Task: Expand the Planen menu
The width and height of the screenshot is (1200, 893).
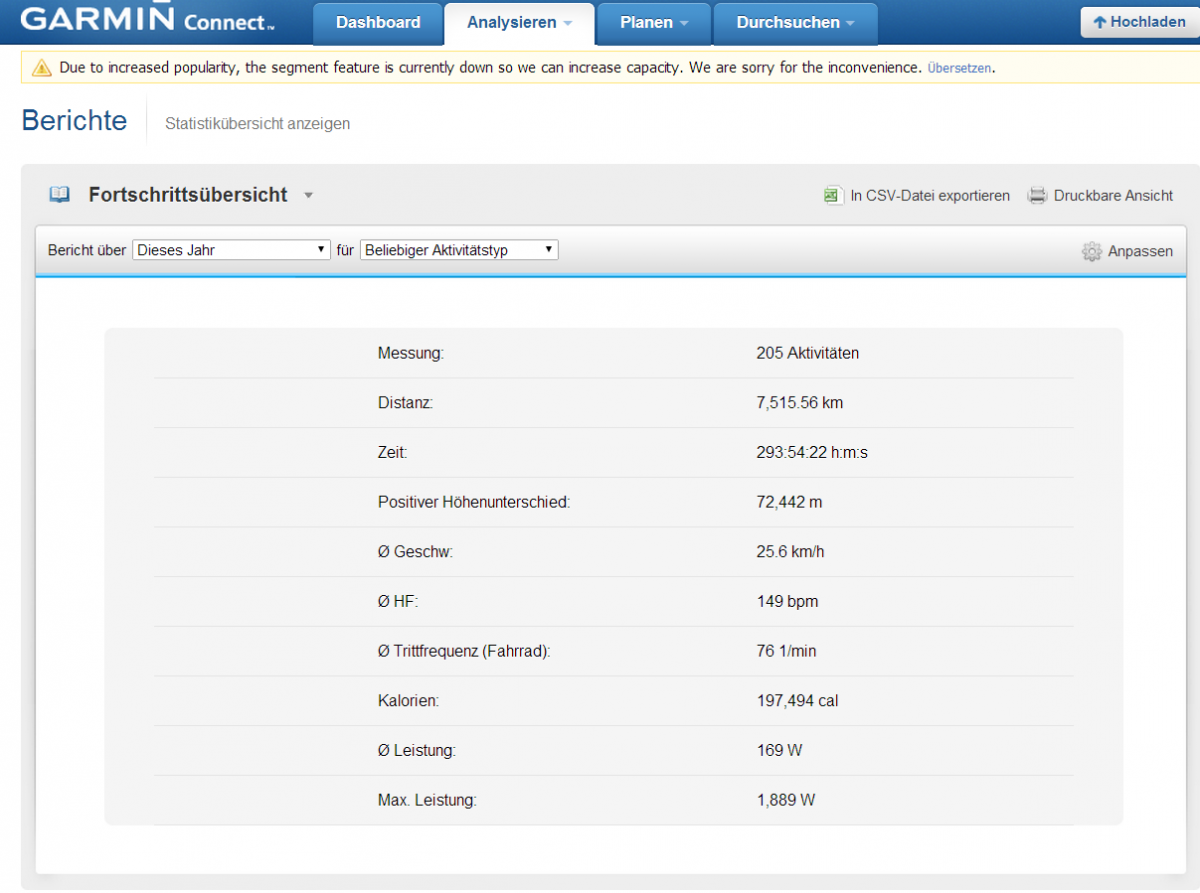Action: point(654,23)
